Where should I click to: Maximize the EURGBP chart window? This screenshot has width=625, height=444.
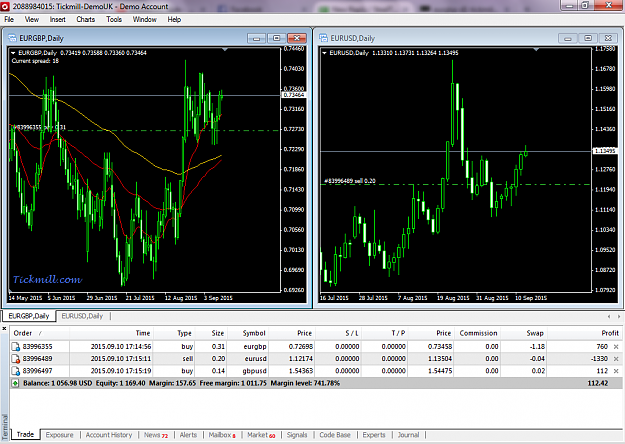(276, 38)
